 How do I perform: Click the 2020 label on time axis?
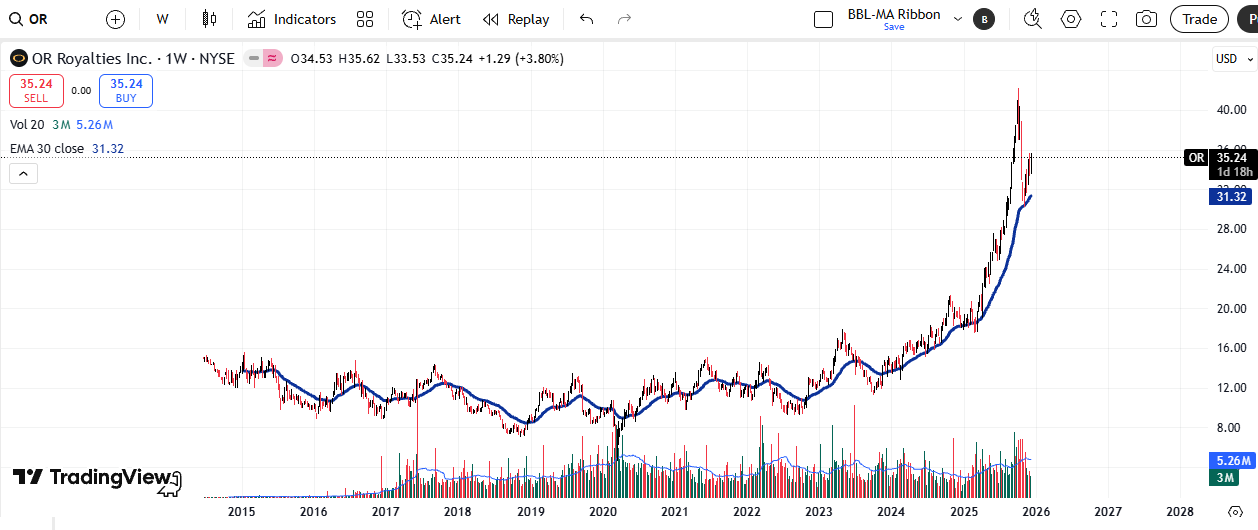point(602,511)
